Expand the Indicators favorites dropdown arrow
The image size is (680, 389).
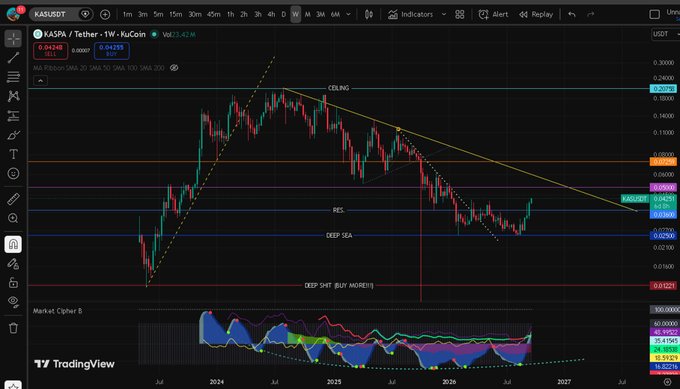click(x=444, y=14)
